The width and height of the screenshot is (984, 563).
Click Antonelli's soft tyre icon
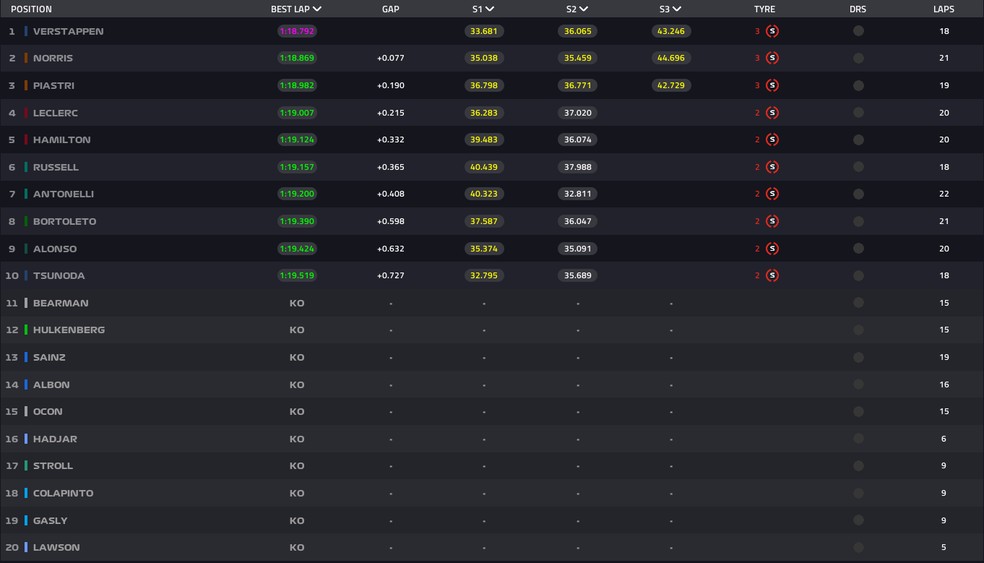[x=772, y=194]
